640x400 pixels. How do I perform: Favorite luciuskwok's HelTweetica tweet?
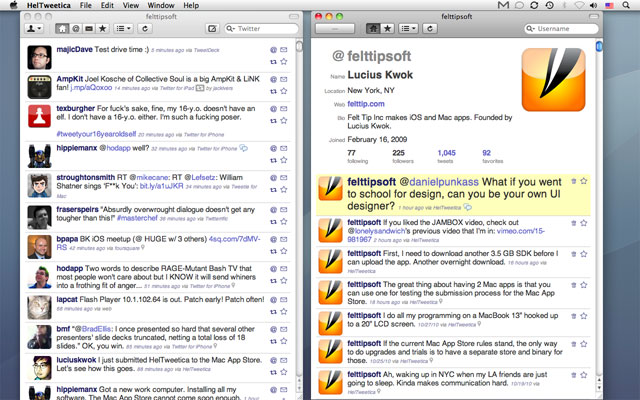284,372
